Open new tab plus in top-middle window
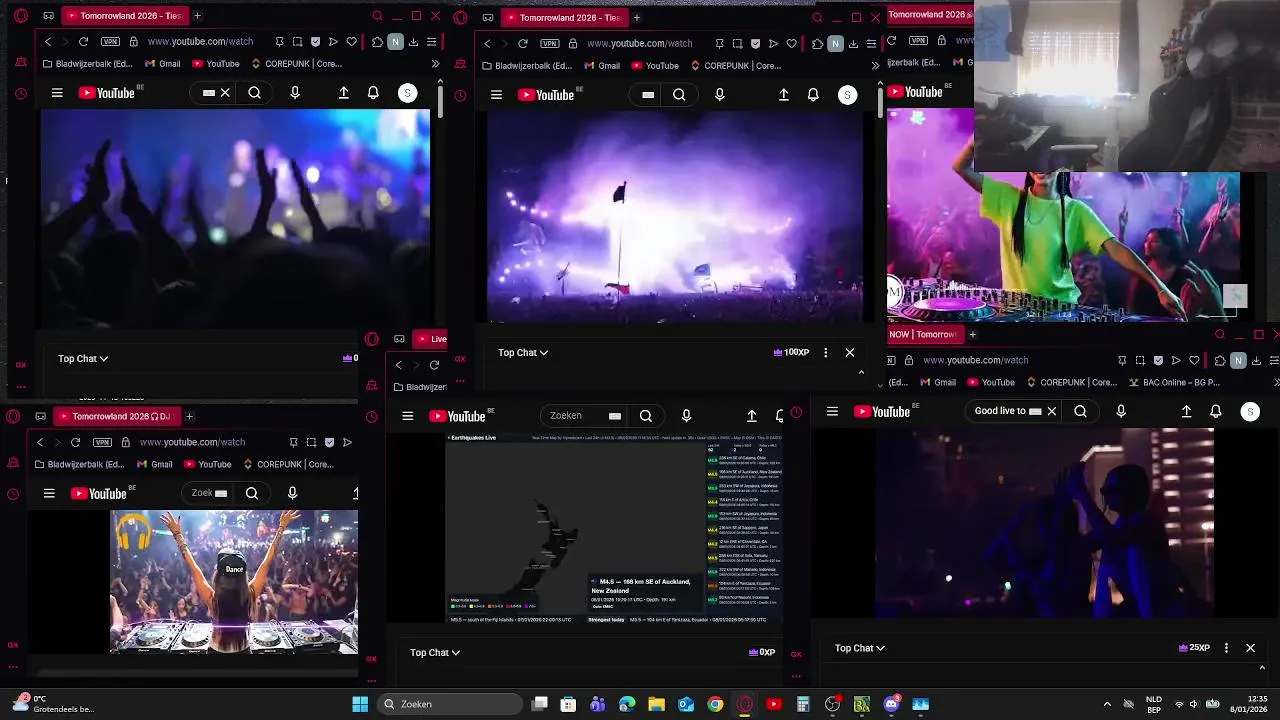This screenshot has width=1280, height=720. (636, 17)
